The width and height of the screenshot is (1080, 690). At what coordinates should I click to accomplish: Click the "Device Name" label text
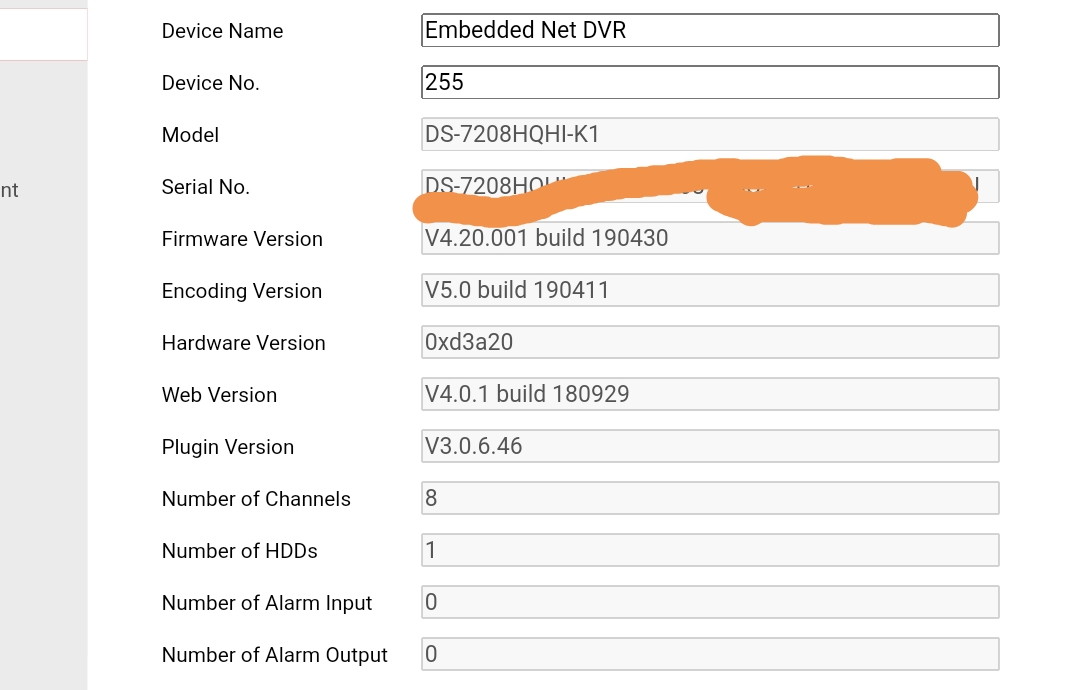pyautogui.click(x=222, y=31)
